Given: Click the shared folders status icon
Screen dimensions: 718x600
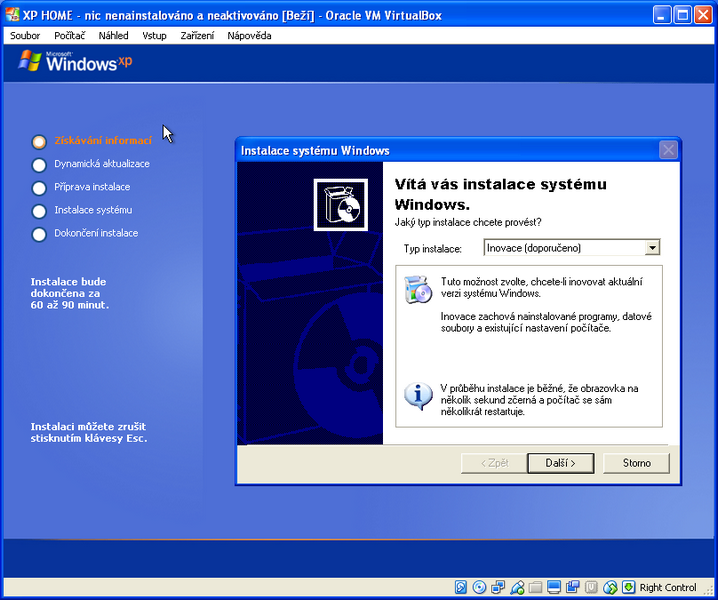Looking at the screenshot, I should [535, 587].
